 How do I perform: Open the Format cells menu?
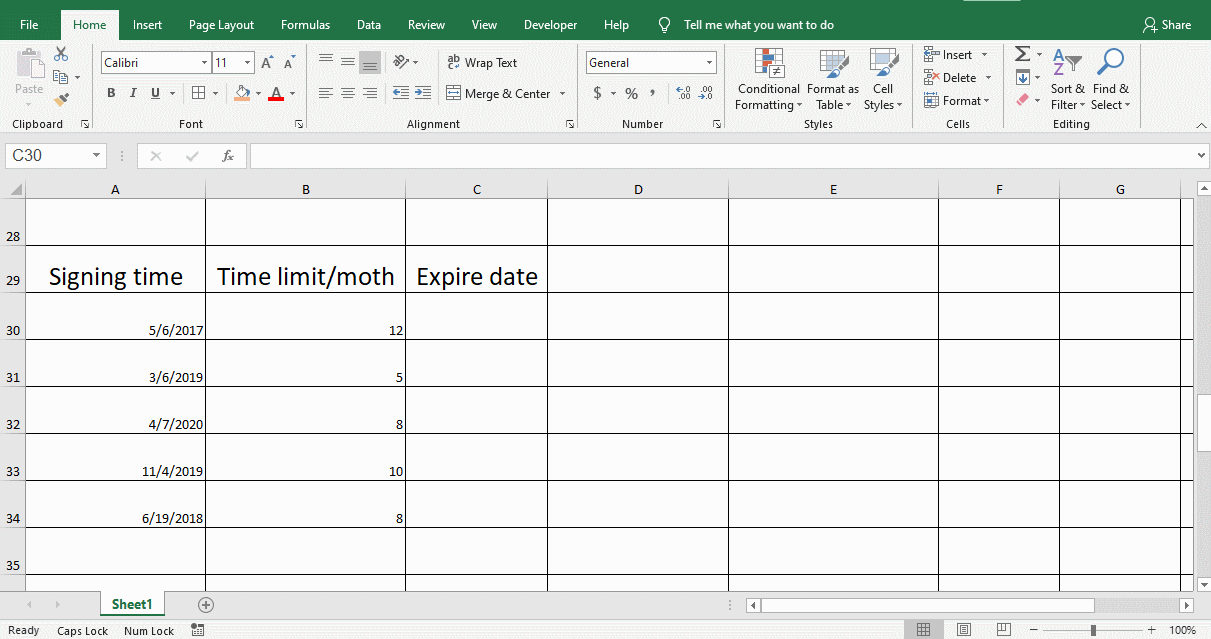tap(956, 101)
